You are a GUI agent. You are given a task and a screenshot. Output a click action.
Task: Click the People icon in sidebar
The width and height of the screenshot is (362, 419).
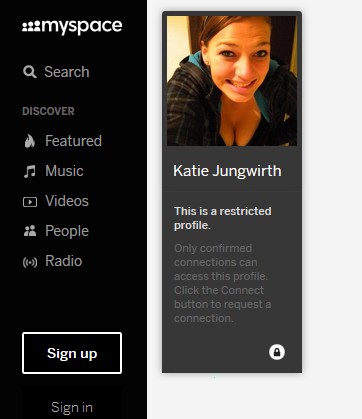point(30,231)
